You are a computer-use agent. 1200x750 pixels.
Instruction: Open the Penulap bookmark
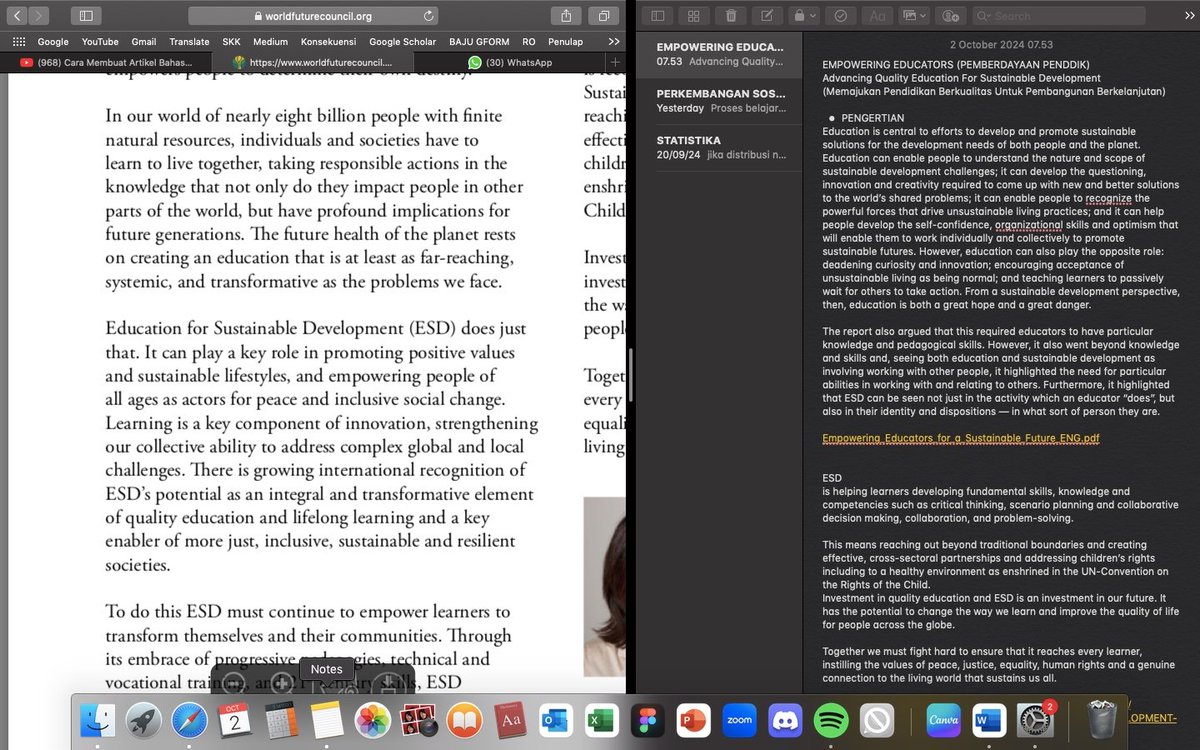(x=566, y=42)
